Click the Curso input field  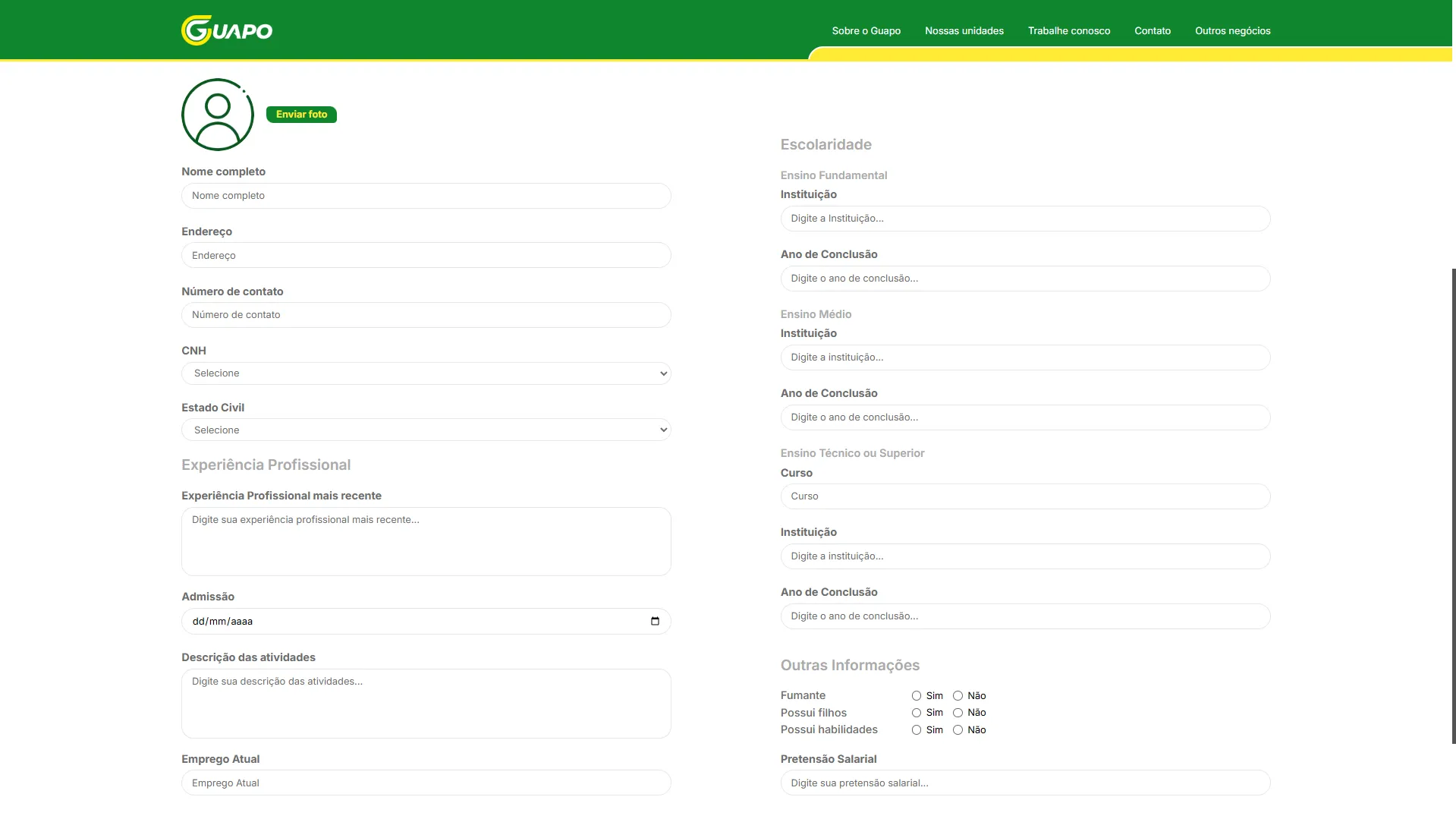click(1025, 496)
